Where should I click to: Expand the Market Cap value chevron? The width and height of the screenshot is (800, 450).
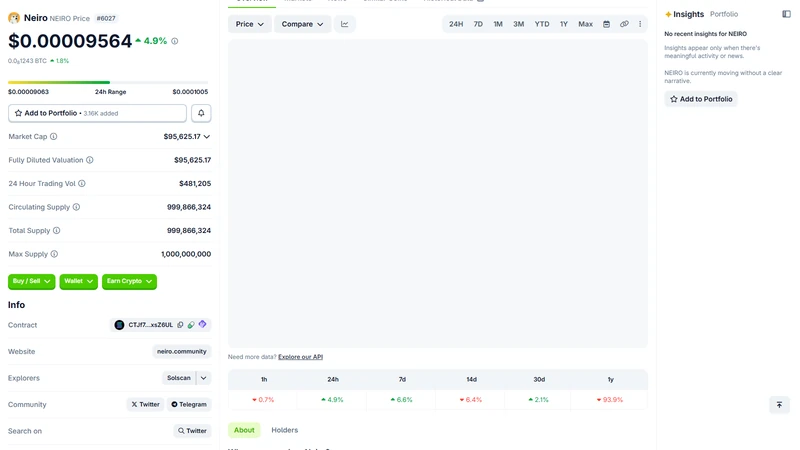[x=207, y=136]
